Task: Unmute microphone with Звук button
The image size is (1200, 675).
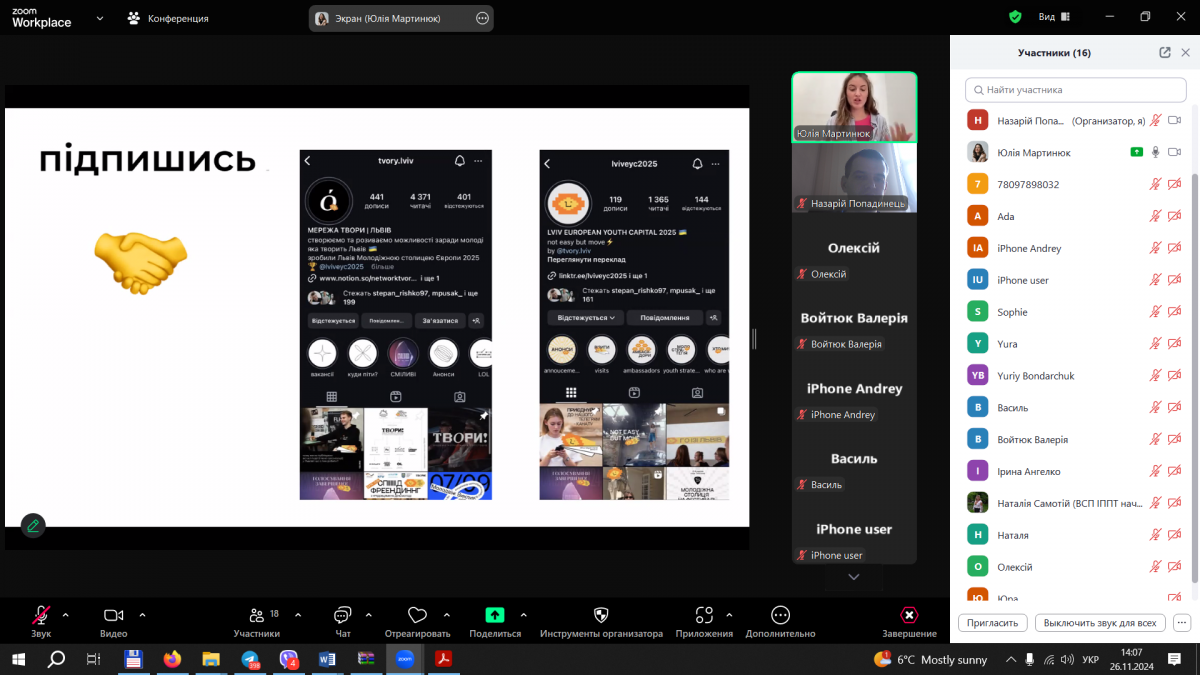Action: 41,615
